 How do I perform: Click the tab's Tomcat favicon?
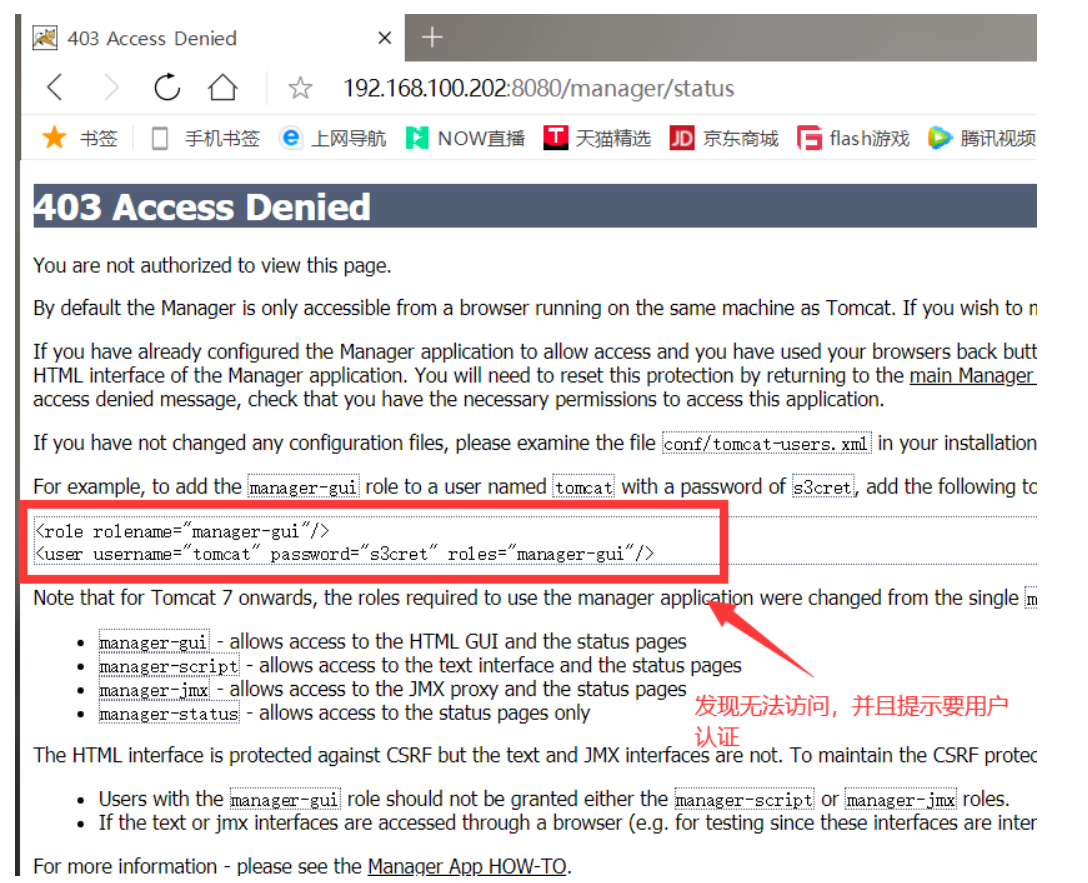coord(45,37)
